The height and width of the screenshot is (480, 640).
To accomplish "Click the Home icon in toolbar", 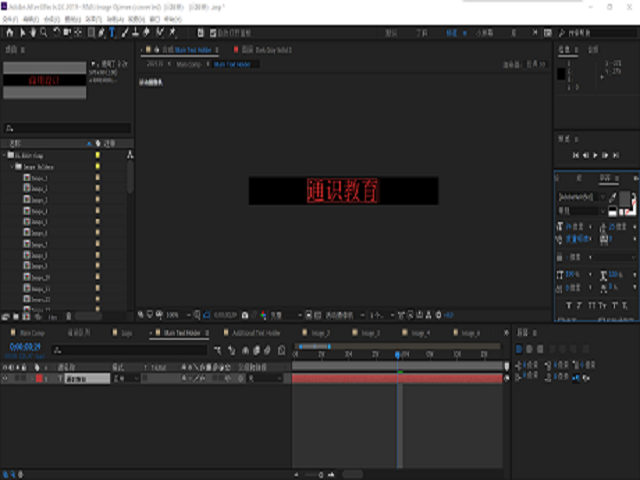I will point(9,32).
